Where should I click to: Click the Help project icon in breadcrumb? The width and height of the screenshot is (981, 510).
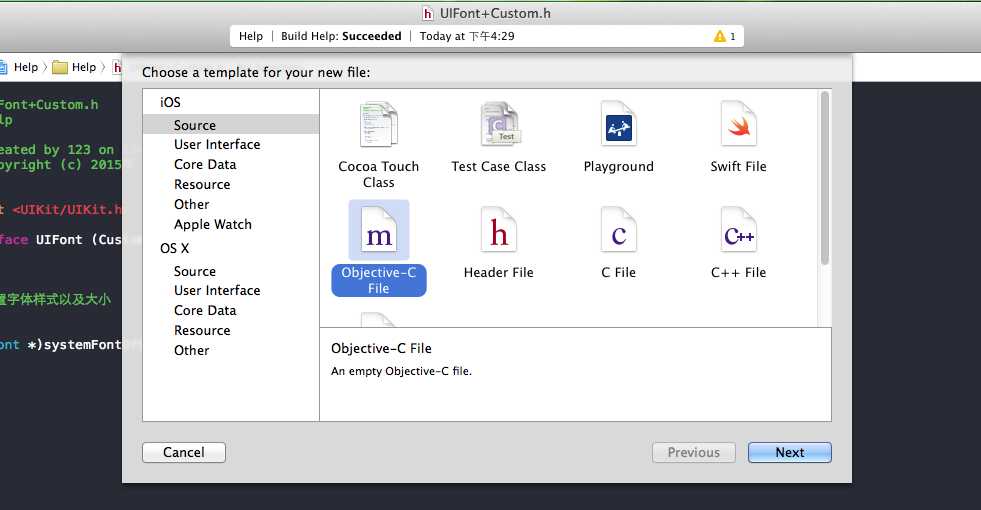pos(3,67)
